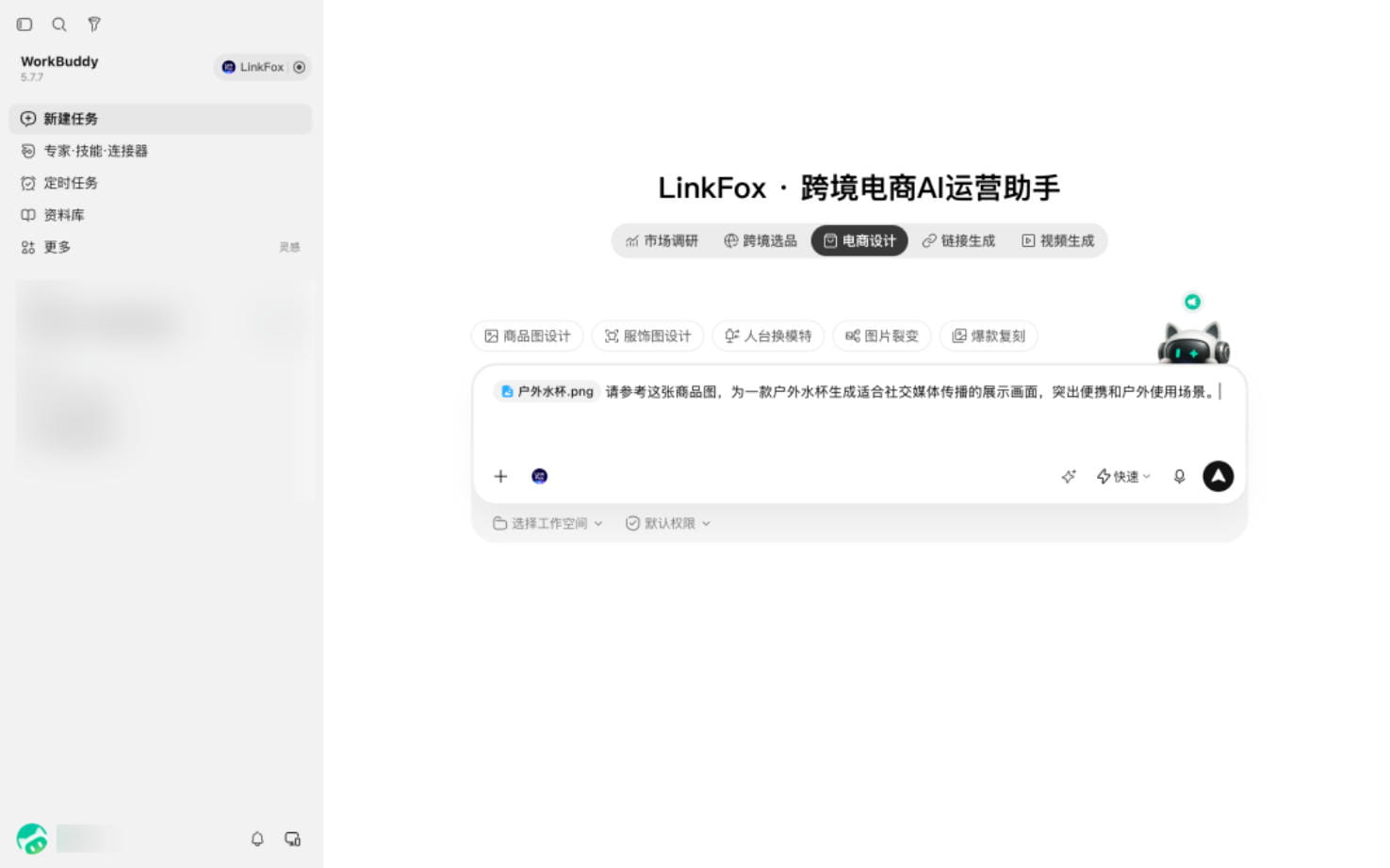Click the devices icon next to the bell
This screenshot has width=1390, height=868.
tap(293, 839)
